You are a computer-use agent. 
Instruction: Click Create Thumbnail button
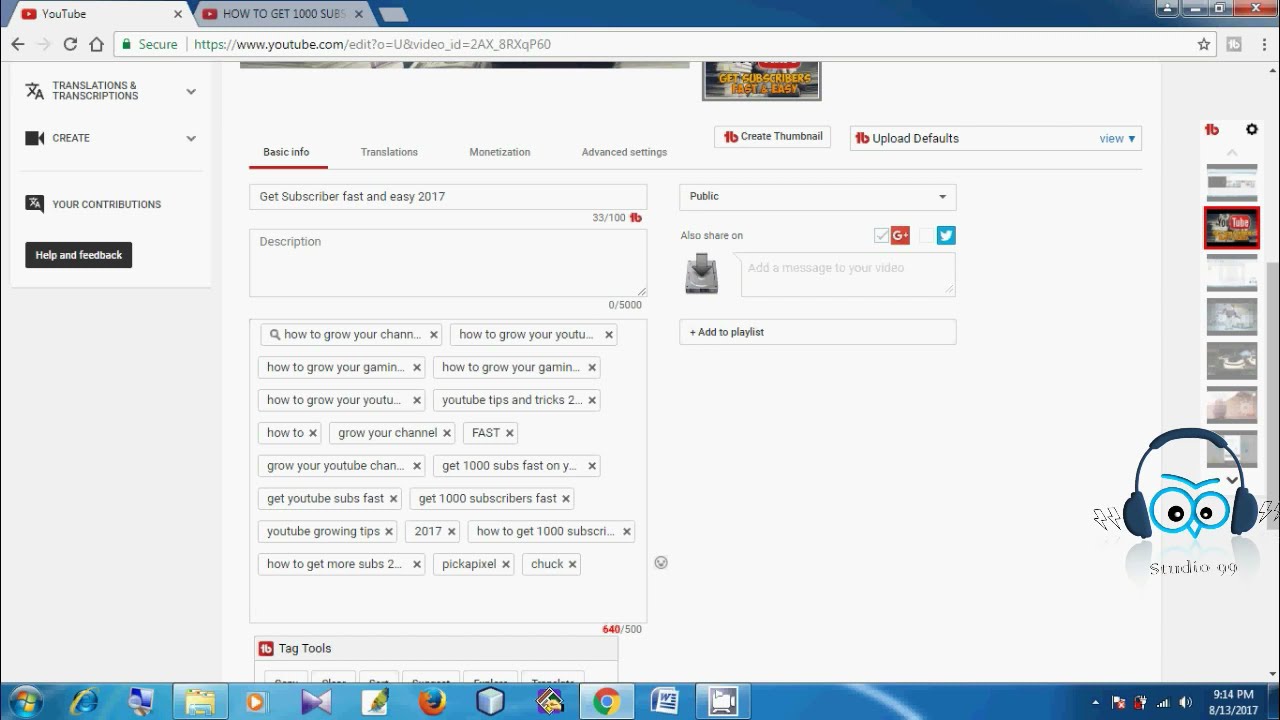point(772,137)
